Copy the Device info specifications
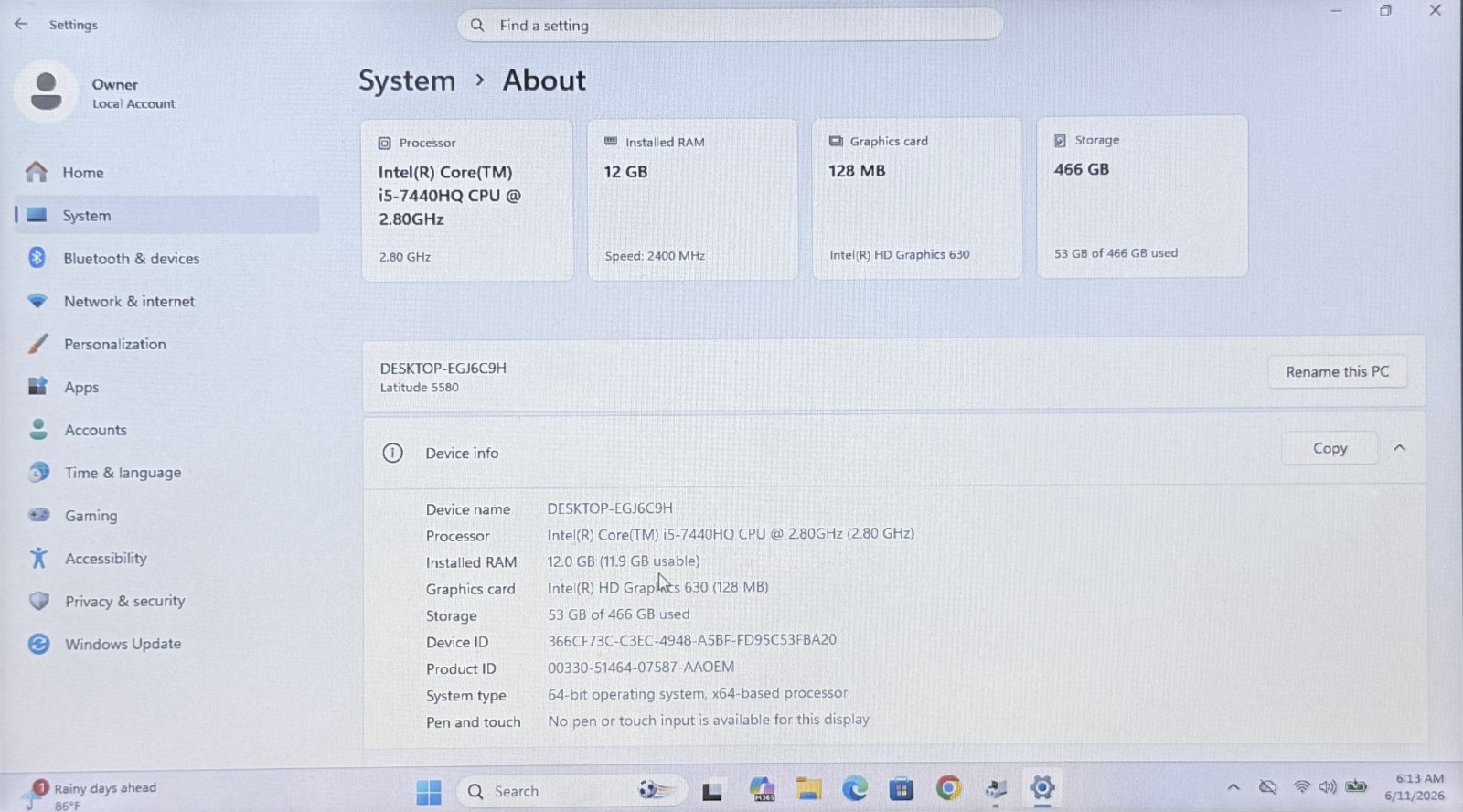 click(x=1330, y=448)
